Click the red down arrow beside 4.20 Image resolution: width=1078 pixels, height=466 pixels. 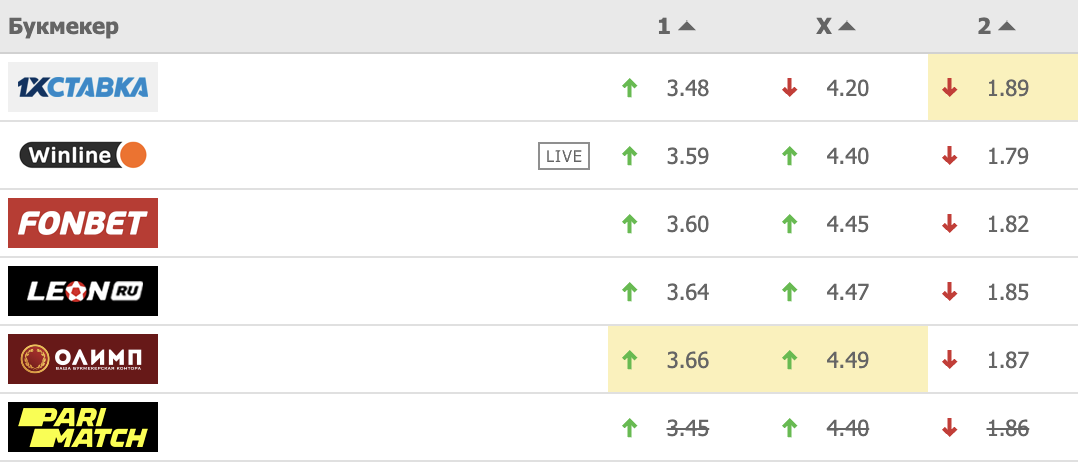pos(789,88)
